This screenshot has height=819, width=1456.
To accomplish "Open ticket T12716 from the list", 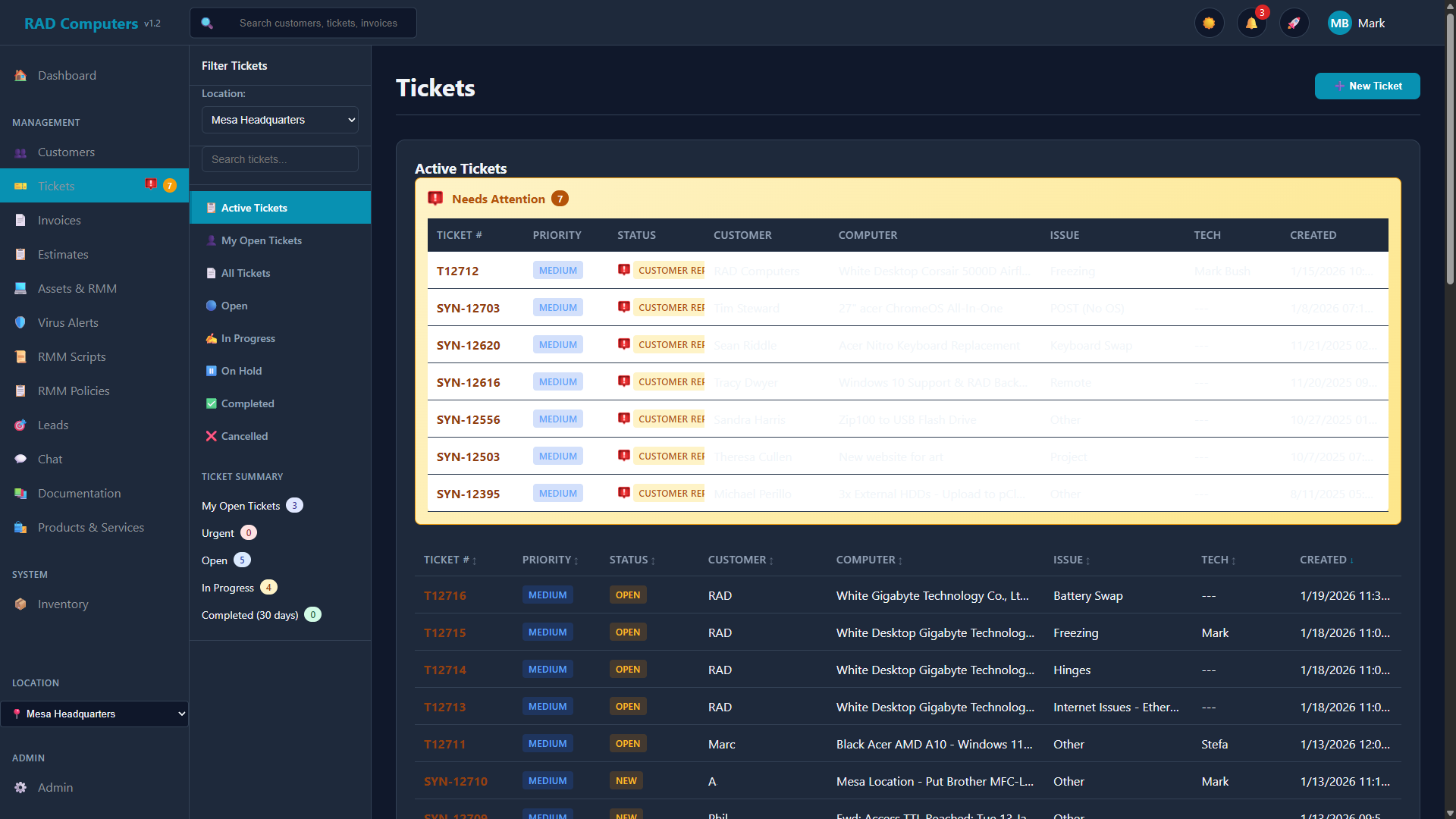I will pos(445,595).
